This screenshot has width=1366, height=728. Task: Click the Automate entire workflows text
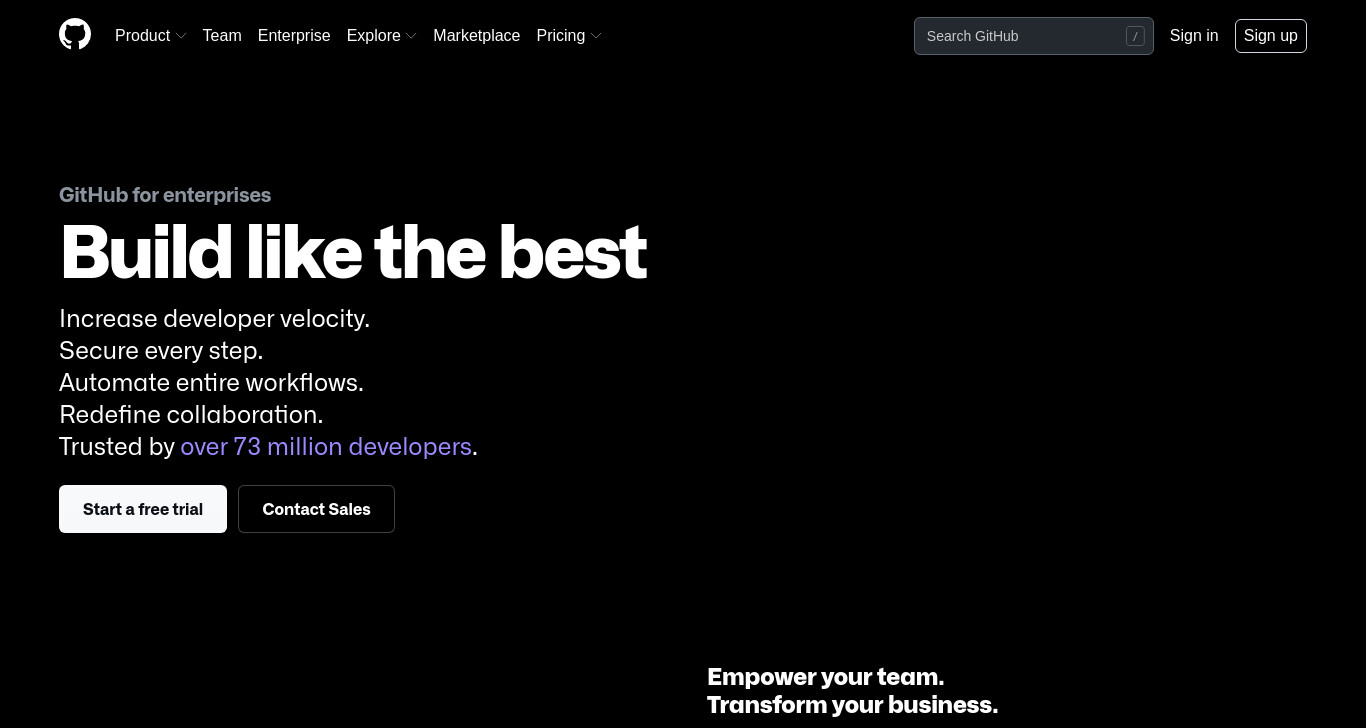(211, 382)
